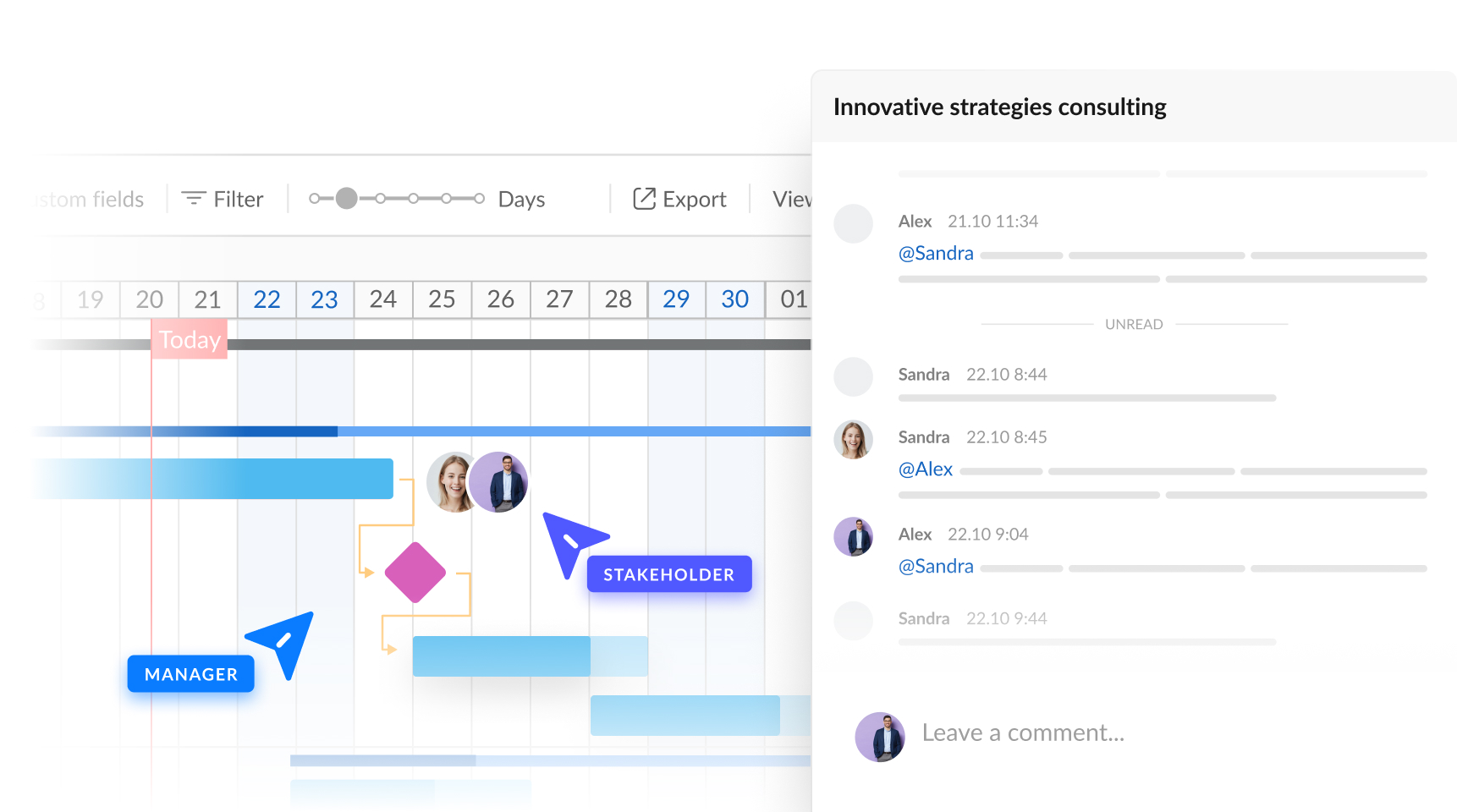
Task: Select the pink diamond milestone
Action: coord(415,573)
